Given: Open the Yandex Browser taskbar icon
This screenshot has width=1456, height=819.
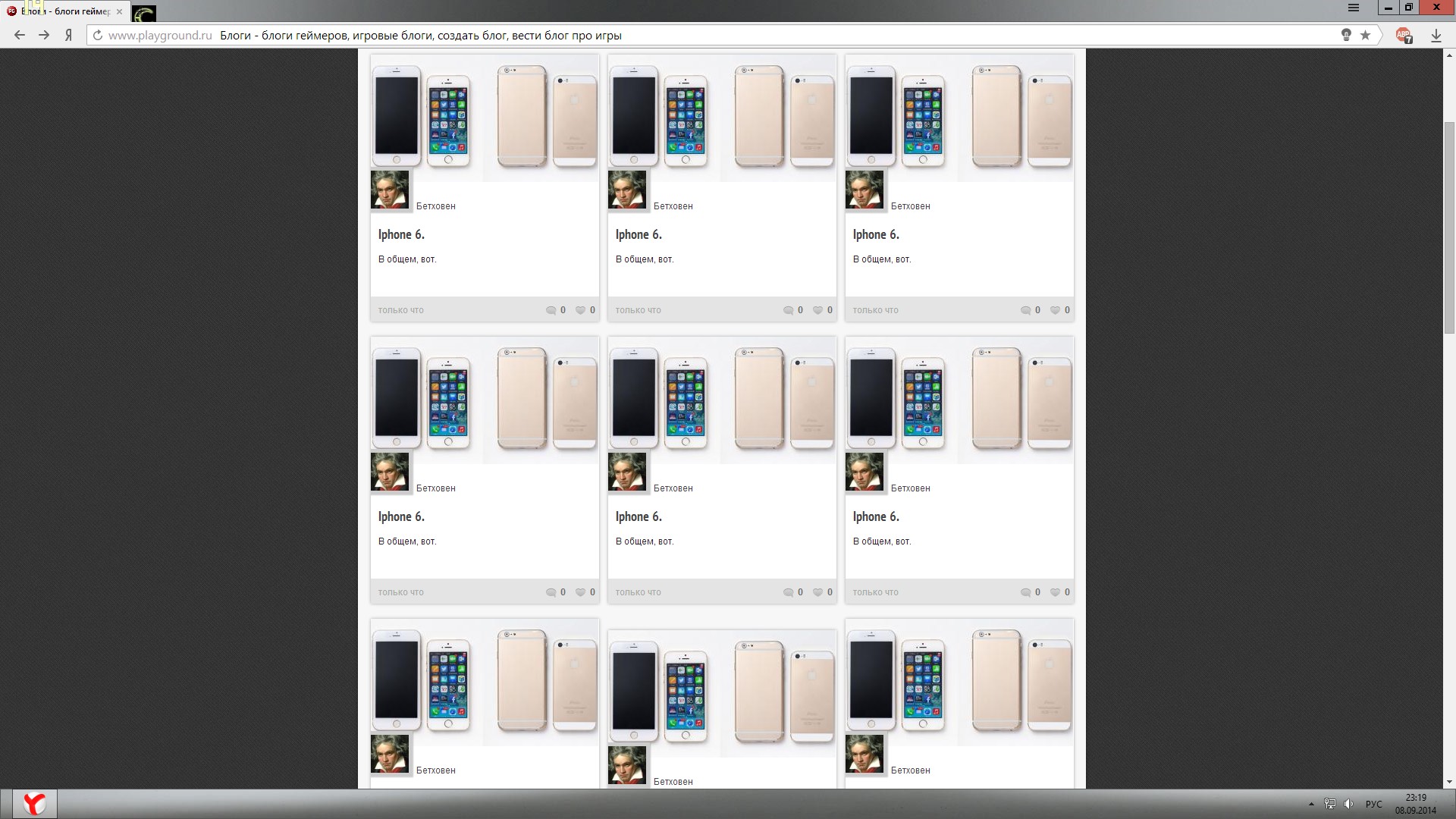Looking at the screenshot, I should 34,804.
